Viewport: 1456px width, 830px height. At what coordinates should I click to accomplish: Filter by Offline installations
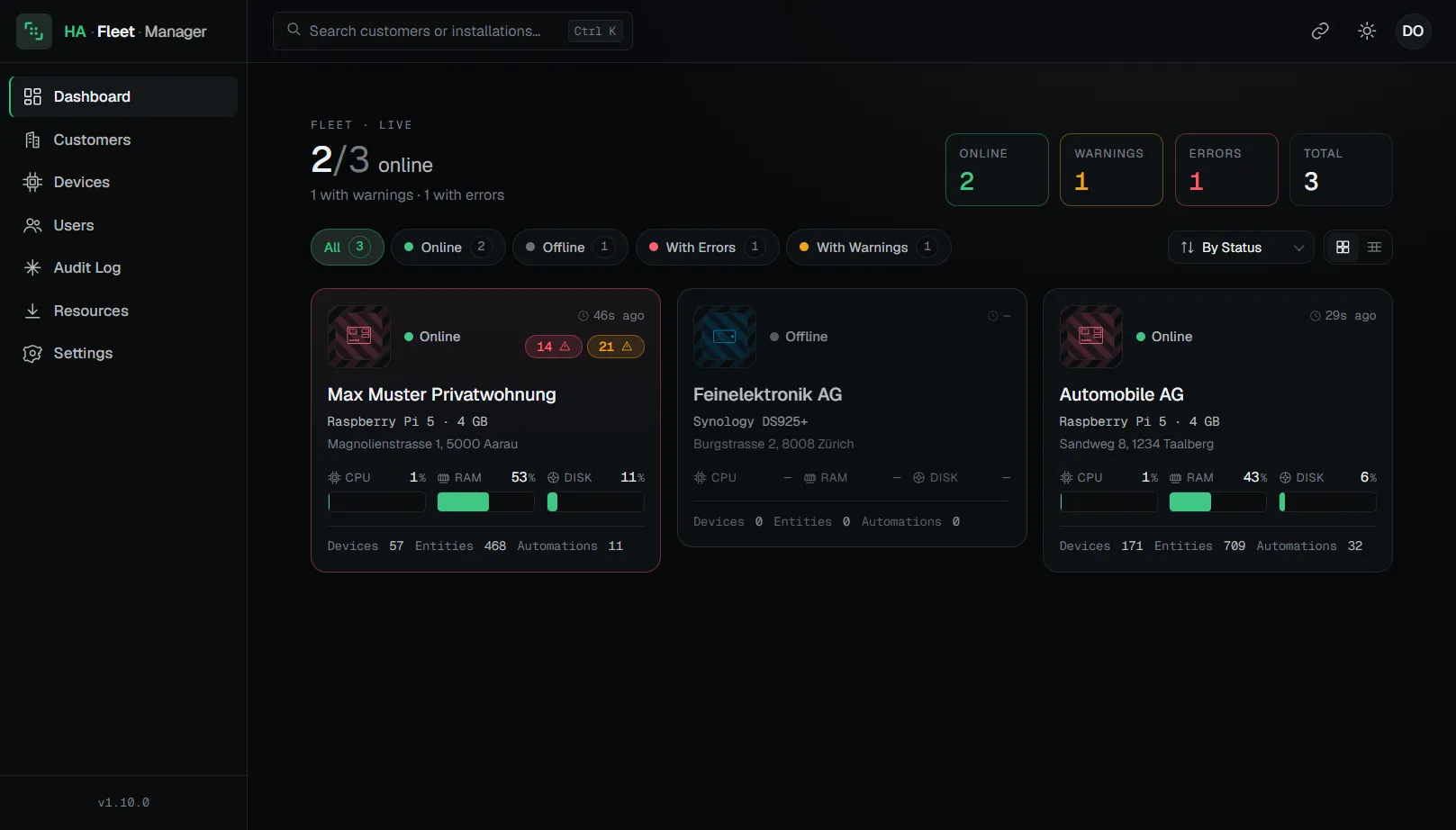[x=571, y=247]
